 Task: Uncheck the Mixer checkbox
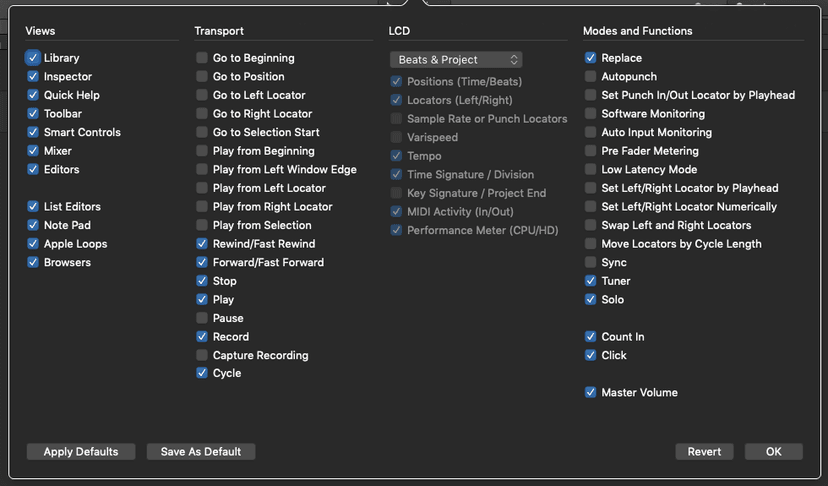33,151
